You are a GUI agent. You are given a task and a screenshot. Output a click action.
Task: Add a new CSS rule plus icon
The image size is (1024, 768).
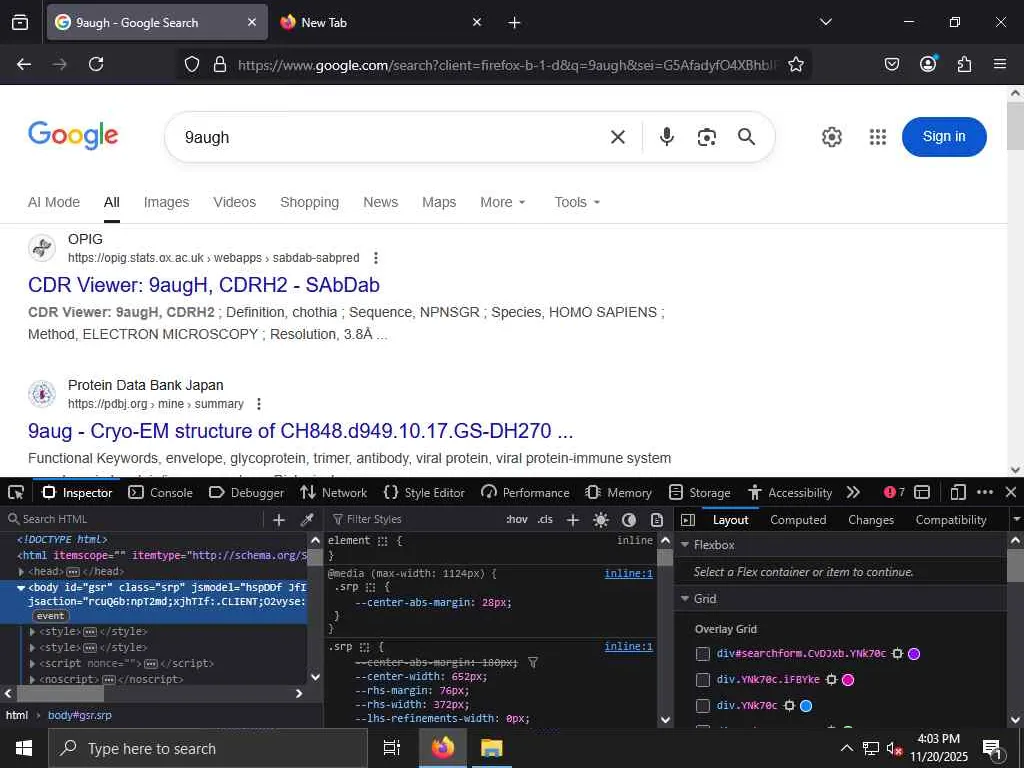pos(573,520)
